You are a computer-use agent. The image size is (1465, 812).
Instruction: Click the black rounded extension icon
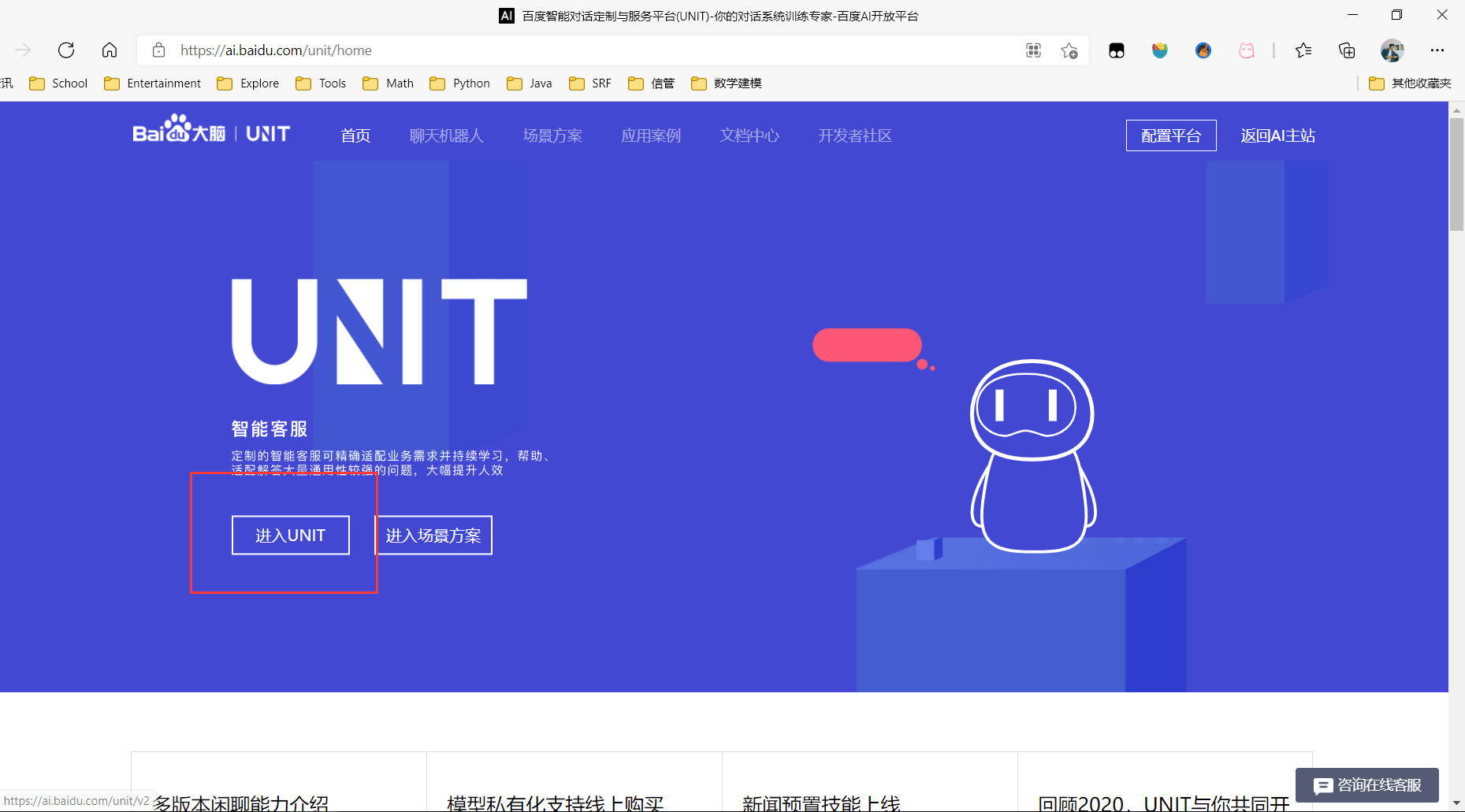1117,50
